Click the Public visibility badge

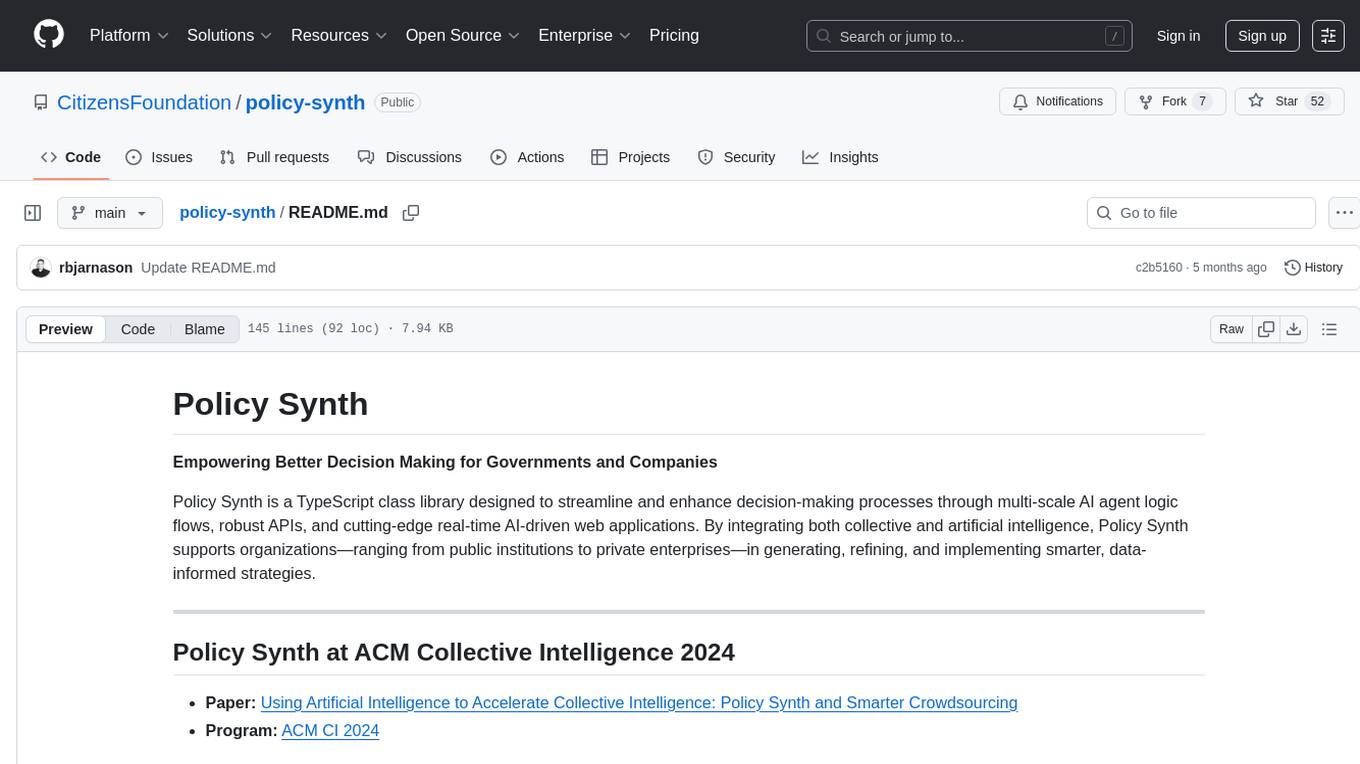397,102
